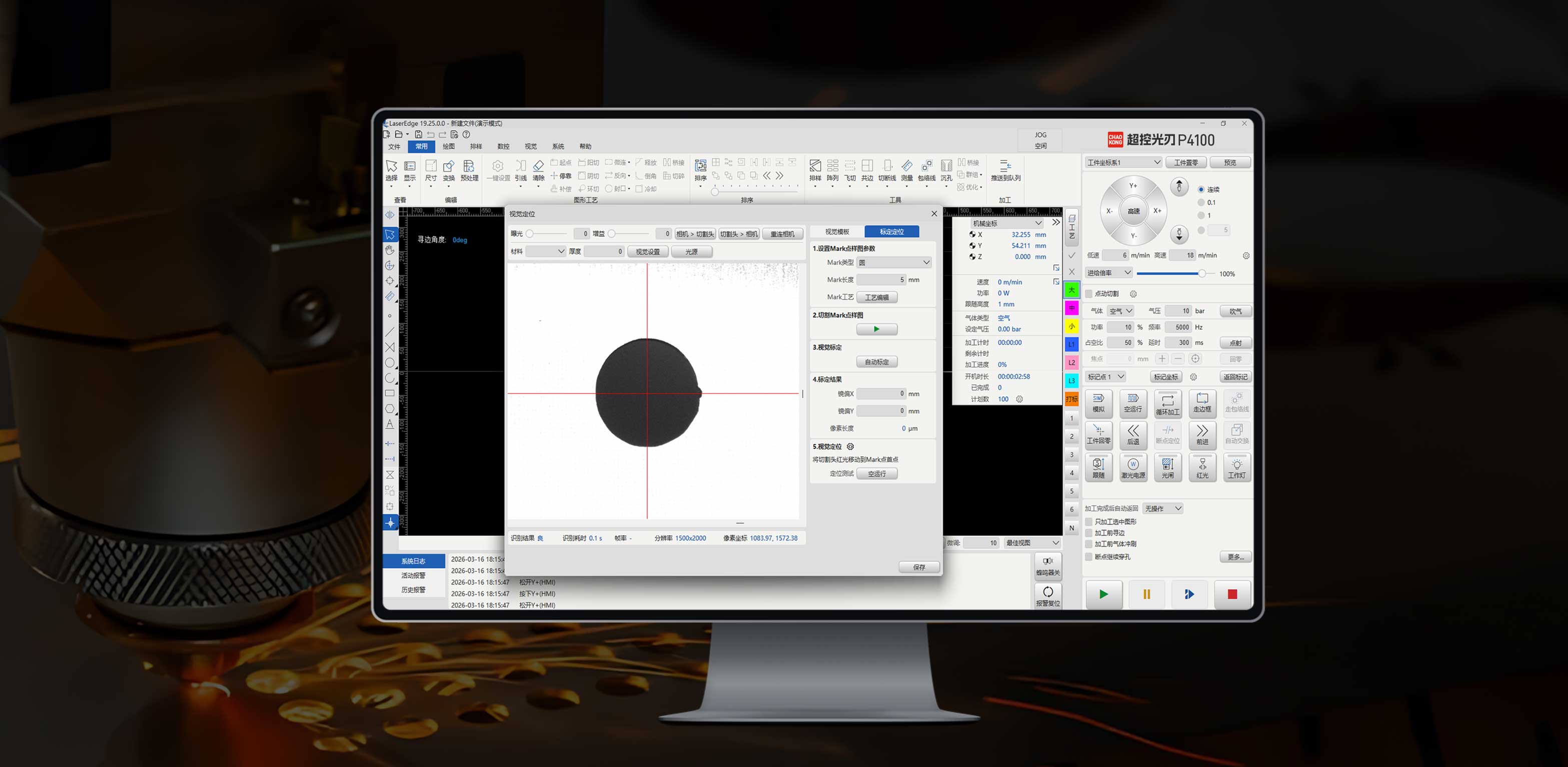This screenshot has height=767, width=1568.
Task: Click the 自动标定 button
Action: [x=876, y=362]
